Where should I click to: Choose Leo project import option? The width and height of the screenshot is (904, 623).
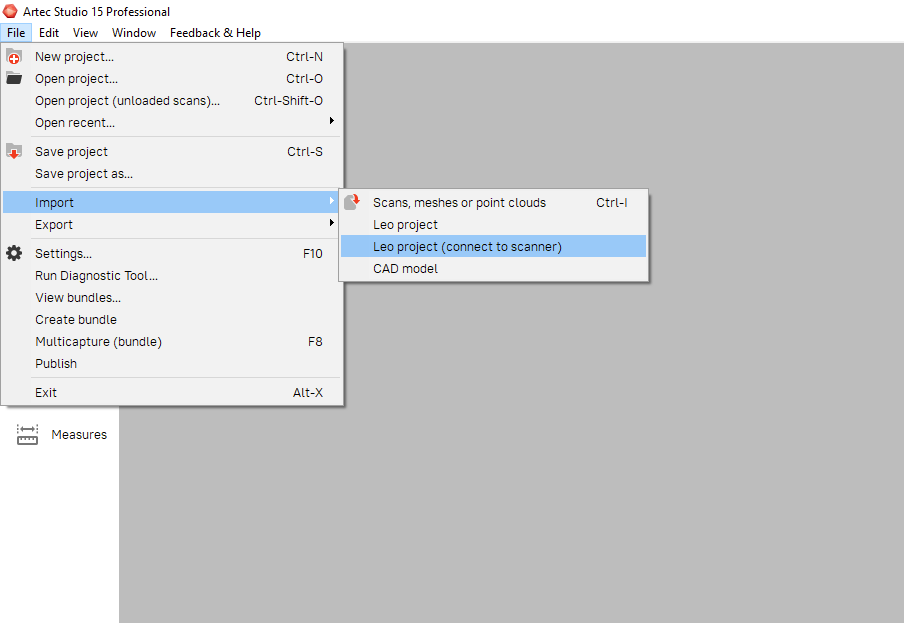tap(494, 224)
